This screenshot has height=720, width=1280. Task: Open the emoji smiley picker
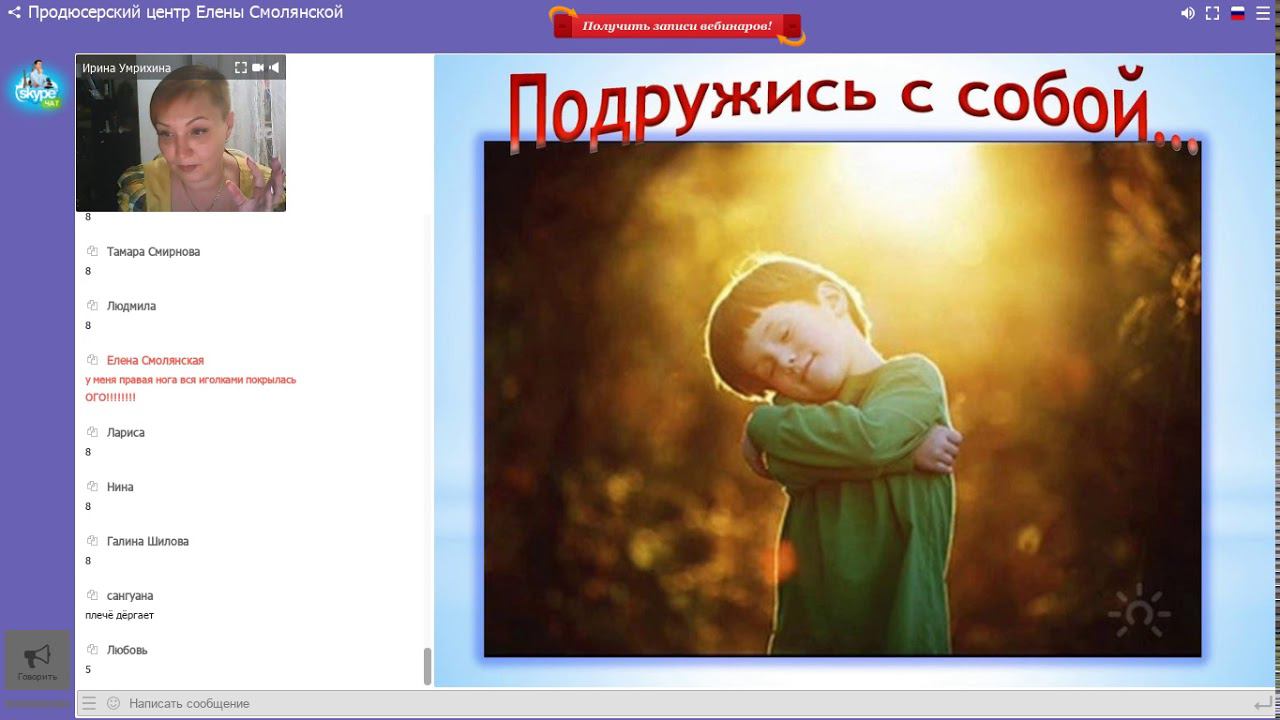[113, 703]
